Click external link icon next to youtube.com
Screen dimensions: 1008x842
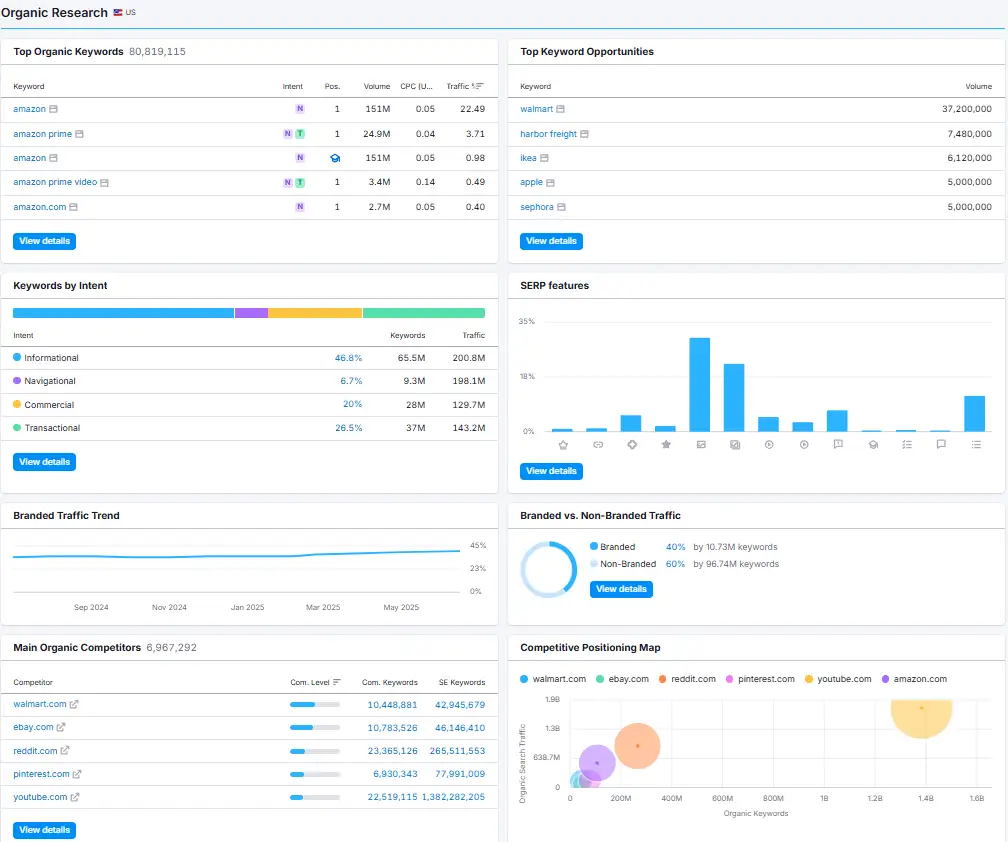click(x=75, y=797)
